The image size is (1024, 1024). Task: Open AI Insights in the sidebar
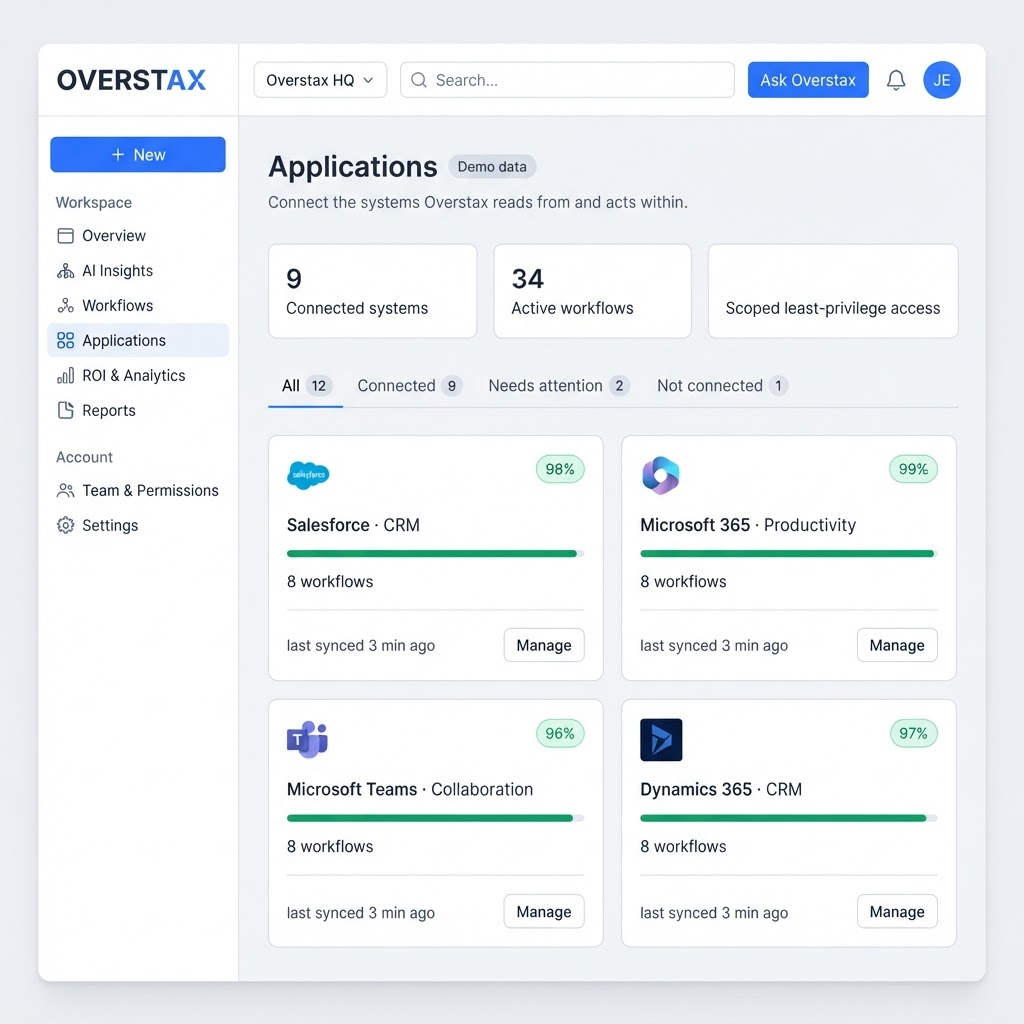[x=138, y=271]
